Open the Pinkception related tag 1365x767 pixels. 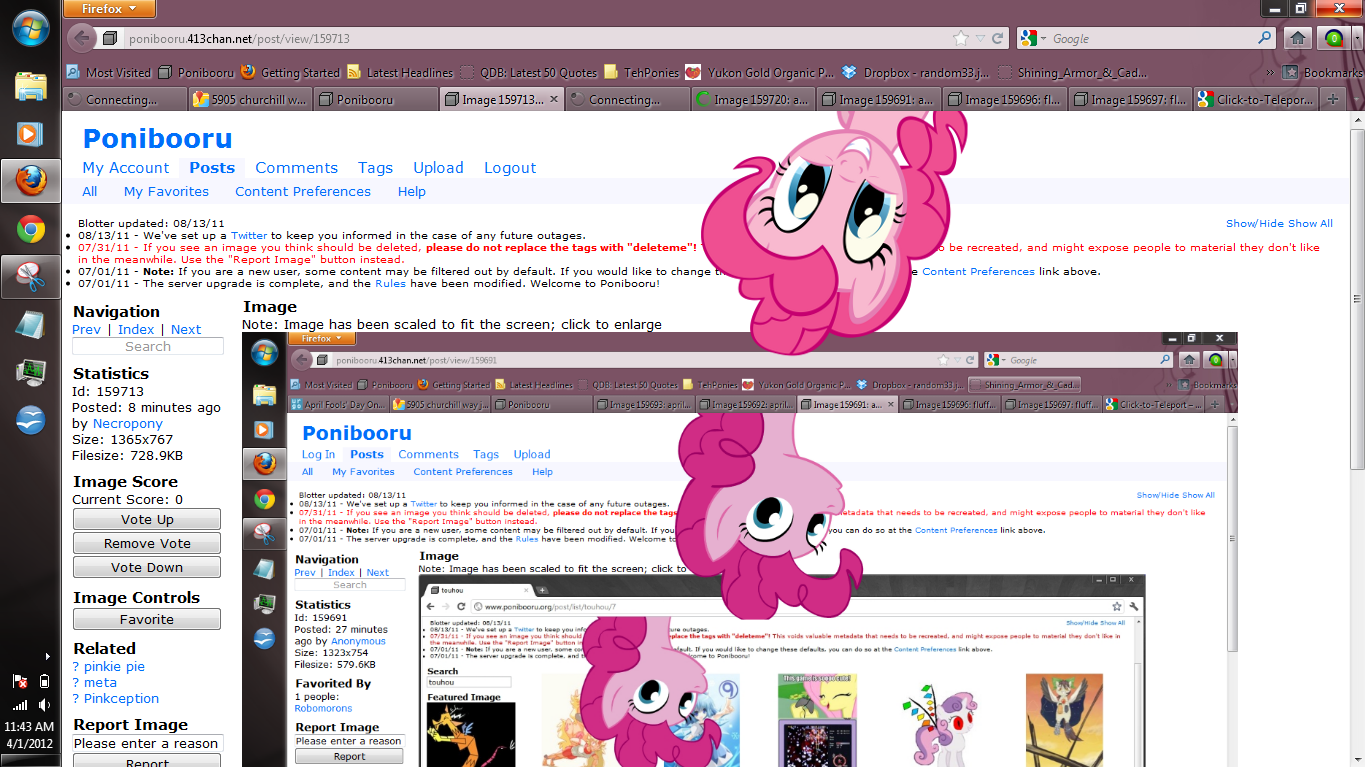121,698
